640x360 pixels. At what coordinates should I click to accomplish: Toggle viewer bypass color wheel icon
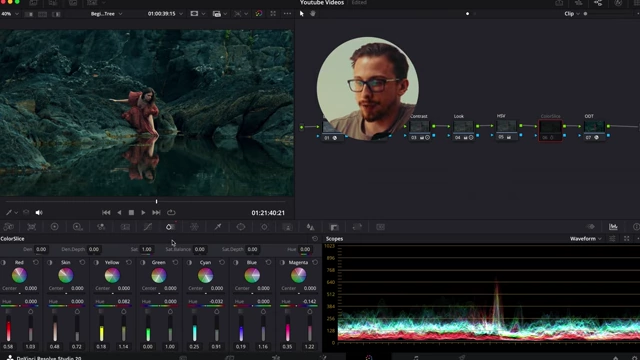tap(259, 13)
